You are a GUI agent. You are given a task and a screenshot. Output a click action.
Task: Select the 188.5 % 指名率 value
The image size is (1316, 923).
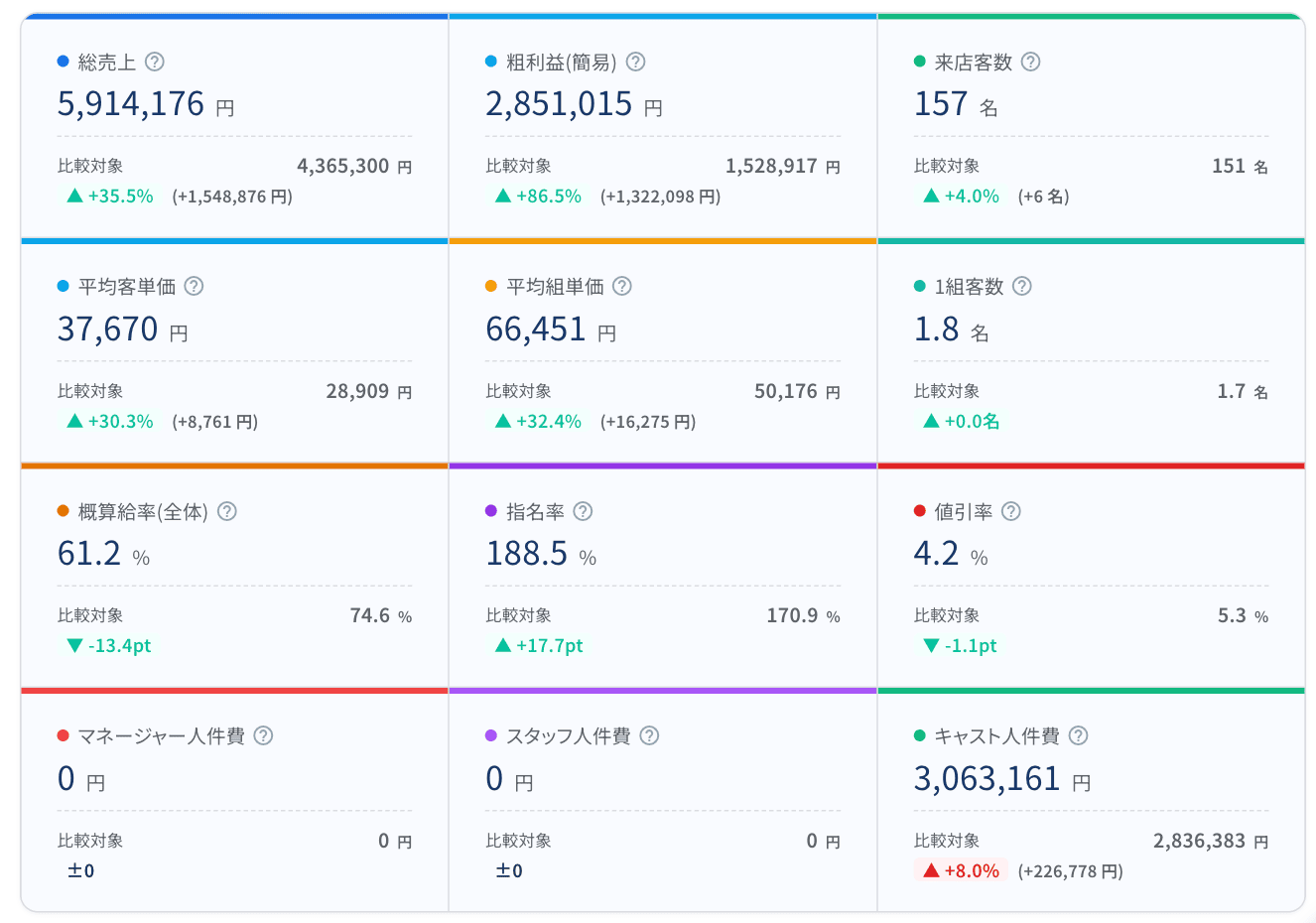(x=541, y=554)
